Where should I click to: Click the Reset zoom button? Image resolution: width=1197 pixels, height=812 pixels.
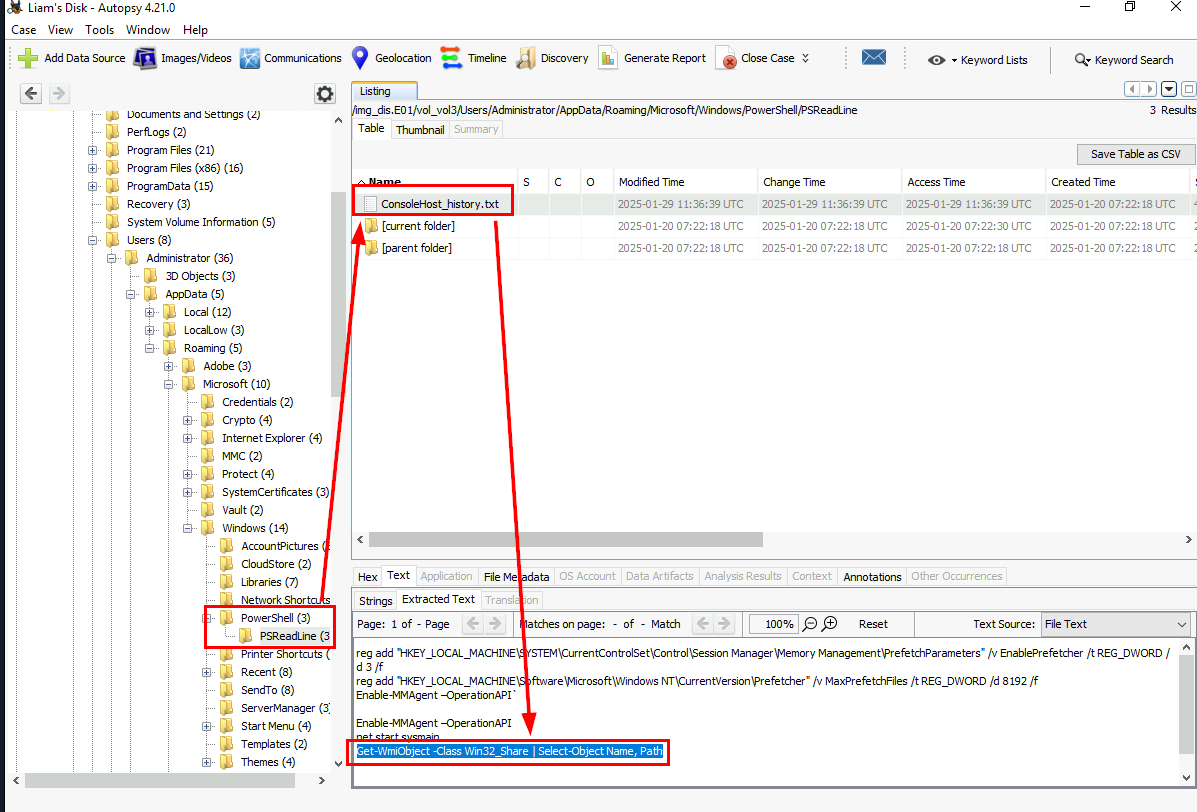click(x=872, y=624)
